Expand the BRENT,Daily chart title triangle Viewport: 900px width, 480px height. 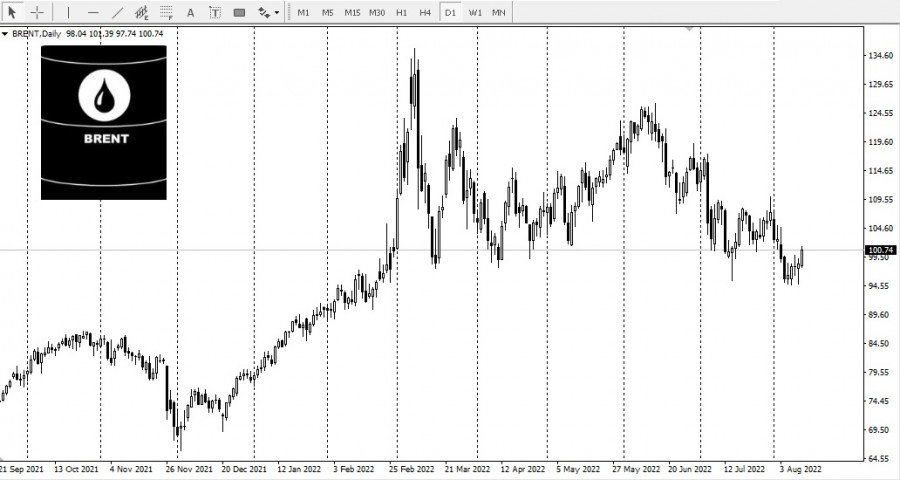click(x=5, y=34)
